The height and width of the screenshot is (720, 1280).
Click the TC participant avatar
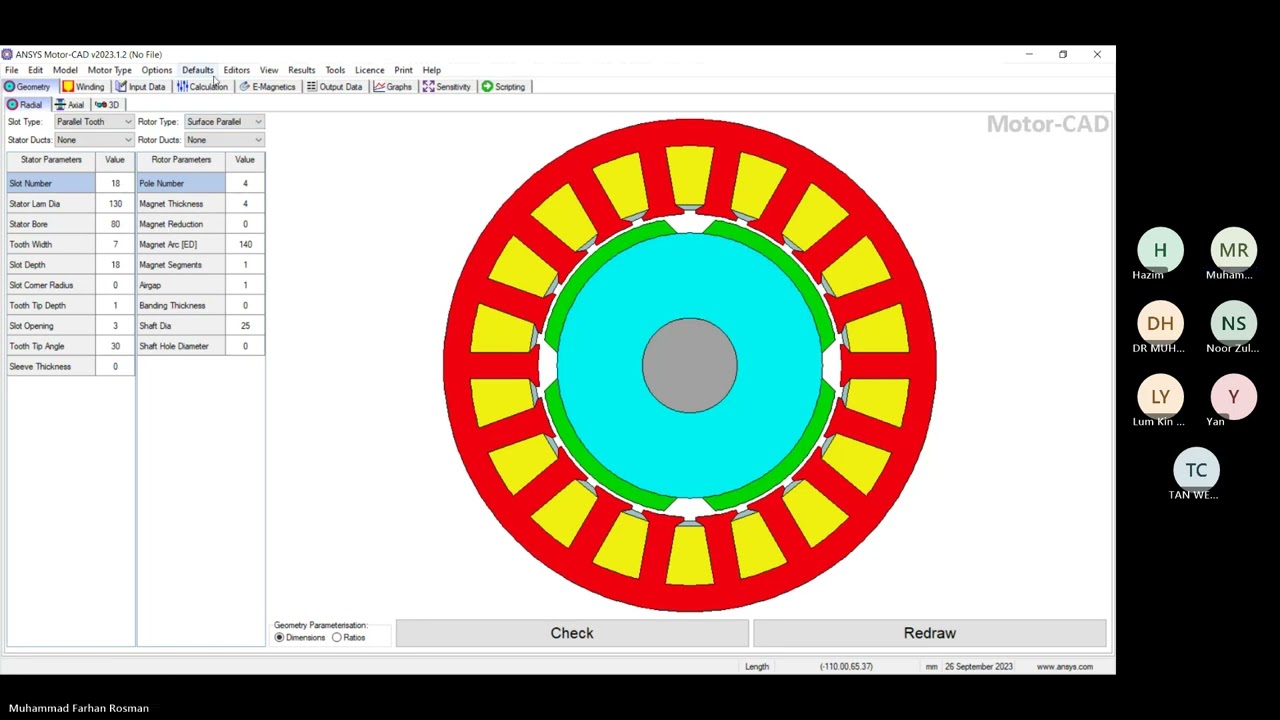coord(1196,470)
